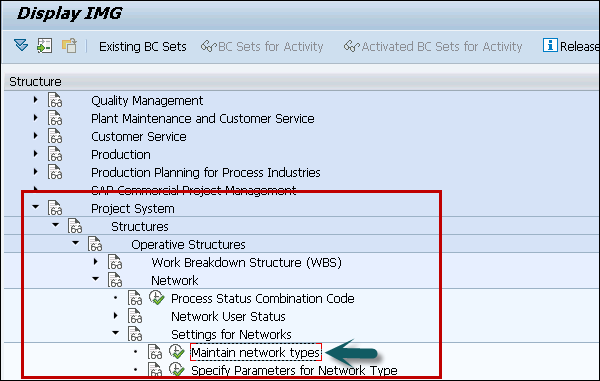Select Maintain network types entry

pos(255,352)
